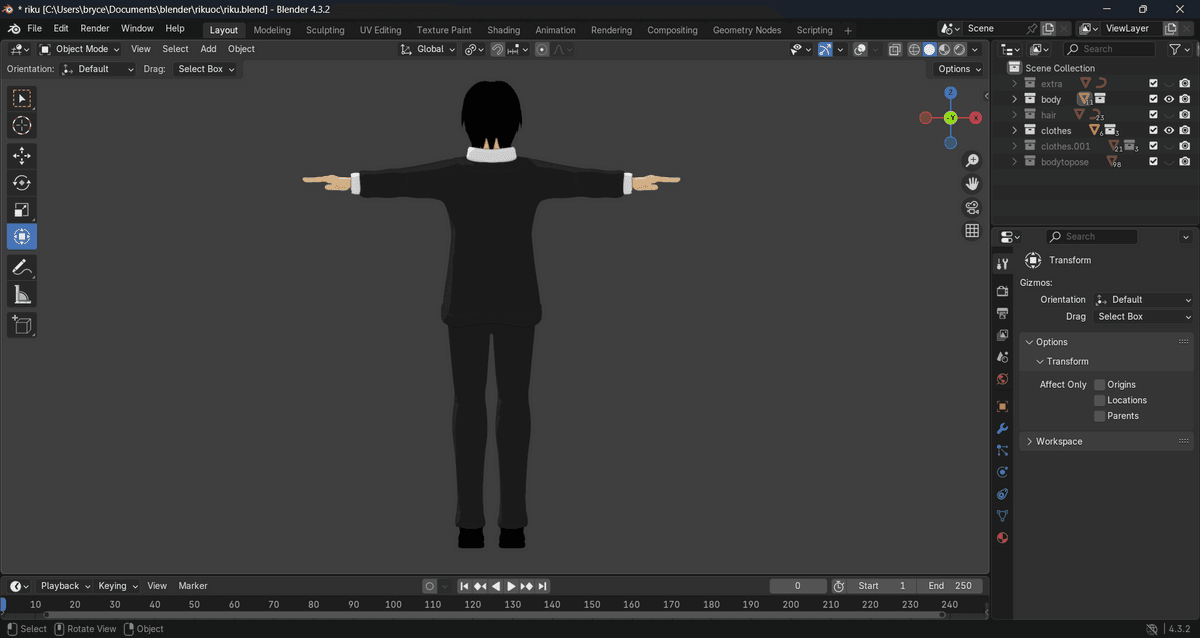Viewport: 1200px width, 638px height.
Task: Activate the Annotate tool
Action: (x=22, y=267)
